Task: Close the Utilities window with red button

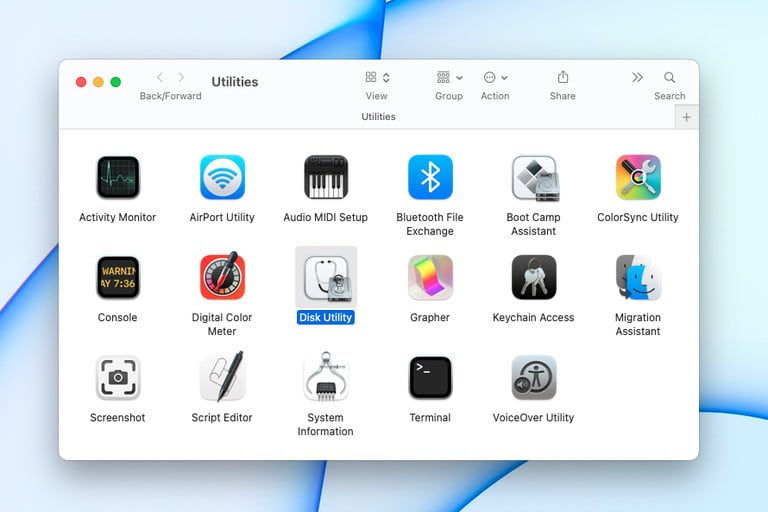Action: click(x=81, y=82)
